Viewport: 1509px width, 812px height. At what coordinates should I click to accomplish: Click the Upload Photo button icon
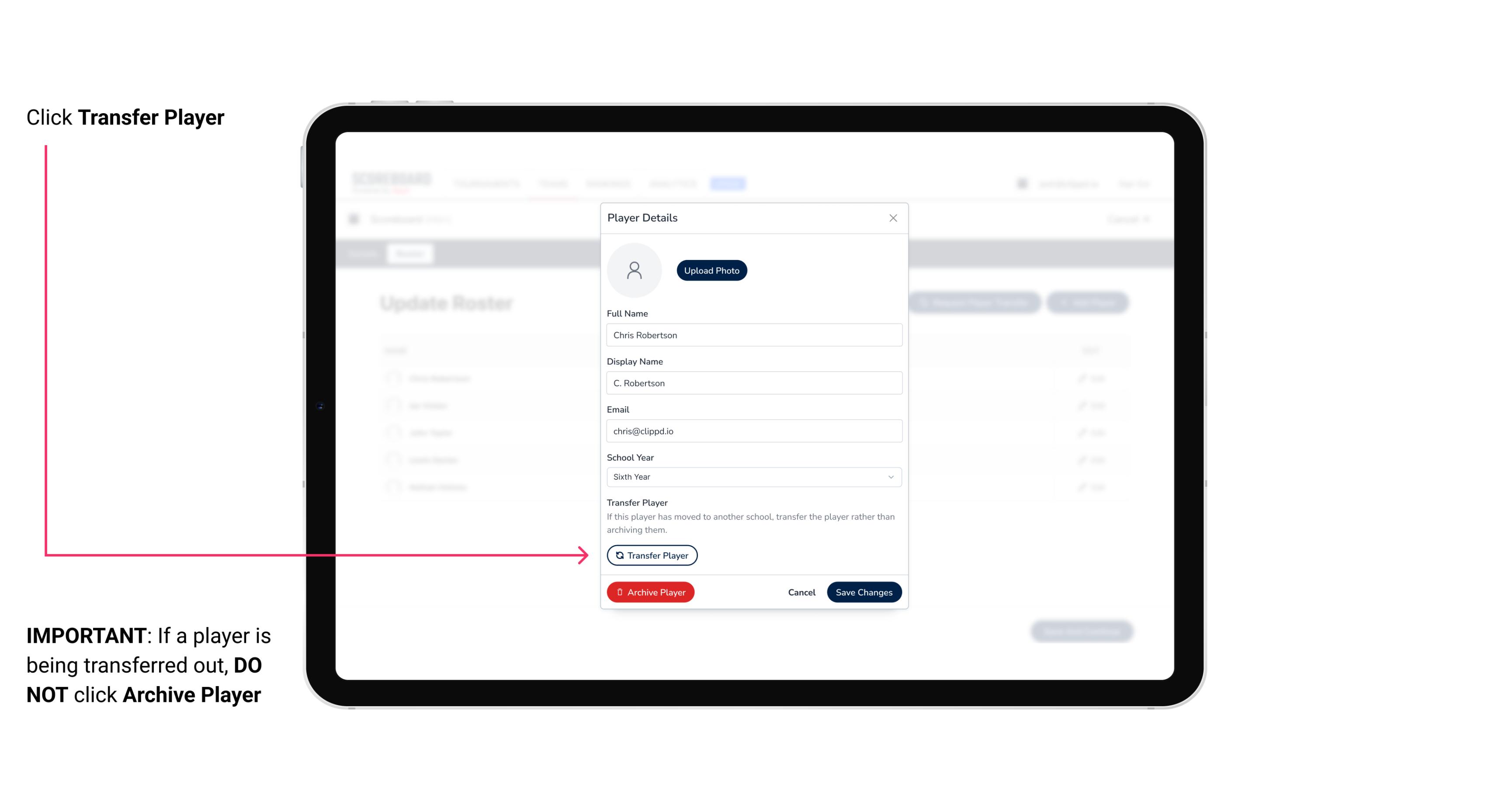pos(712,271)
